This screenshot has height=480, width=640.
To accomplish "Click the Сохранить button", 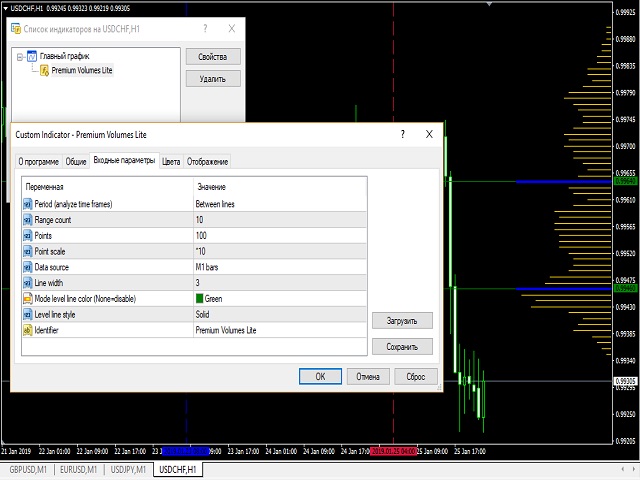I will pyautogui.click(x=402, y=347).
